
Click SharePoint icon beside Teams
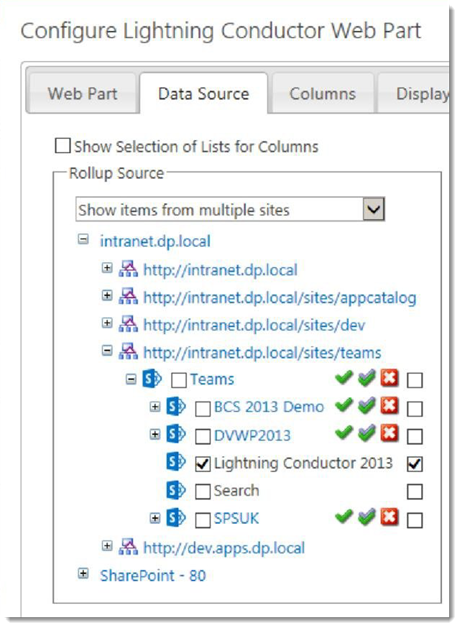pos(153,378)
